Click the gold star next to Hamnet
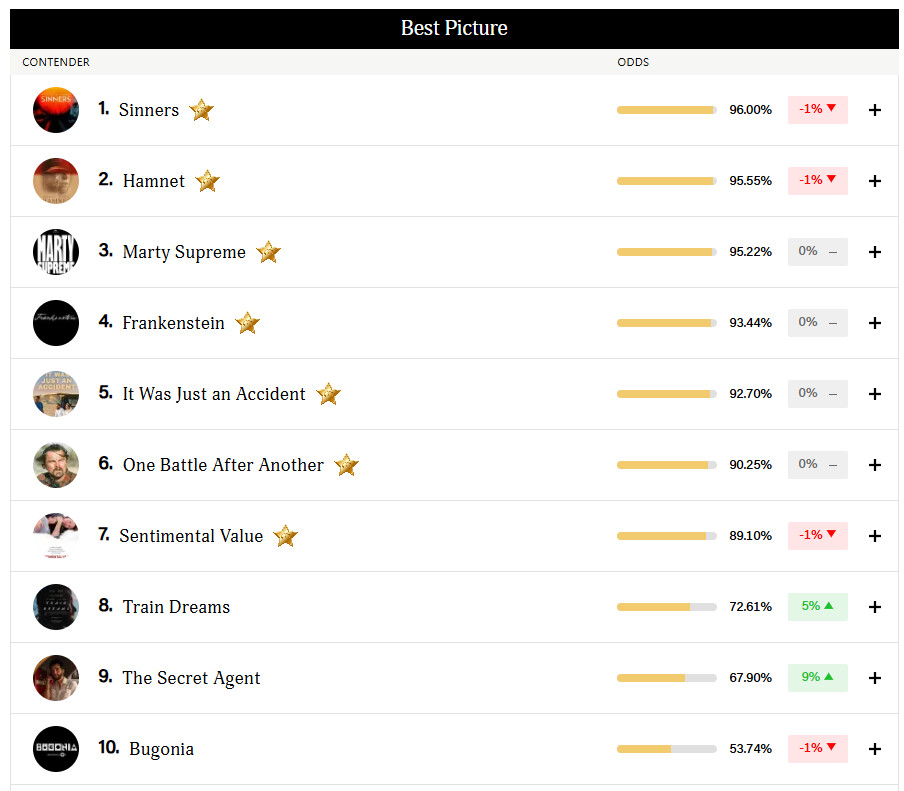Screen dimensions: 904x791 click(x=207, y=181)
